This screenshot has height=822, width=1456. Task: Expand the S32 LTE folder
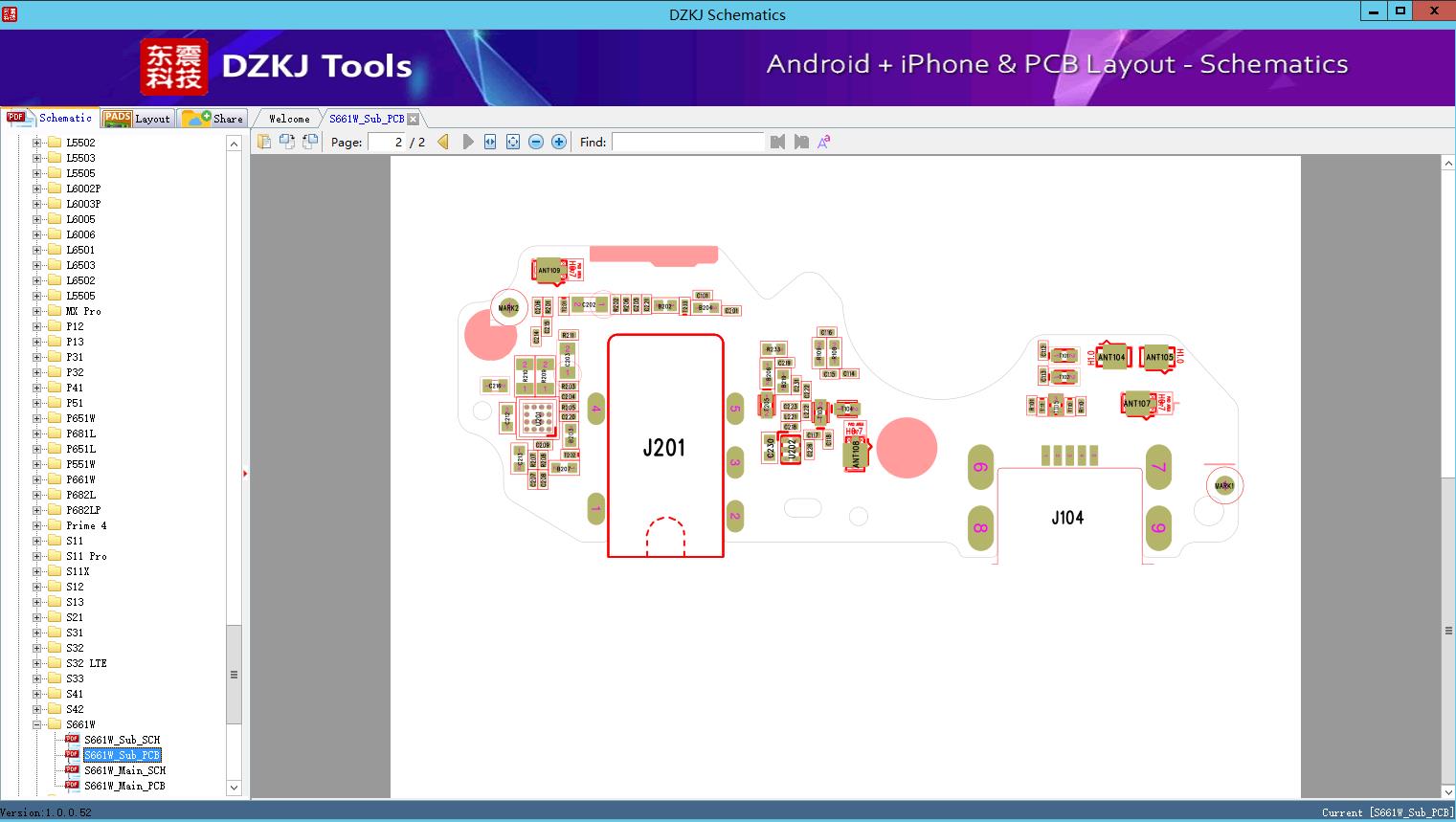37,663
